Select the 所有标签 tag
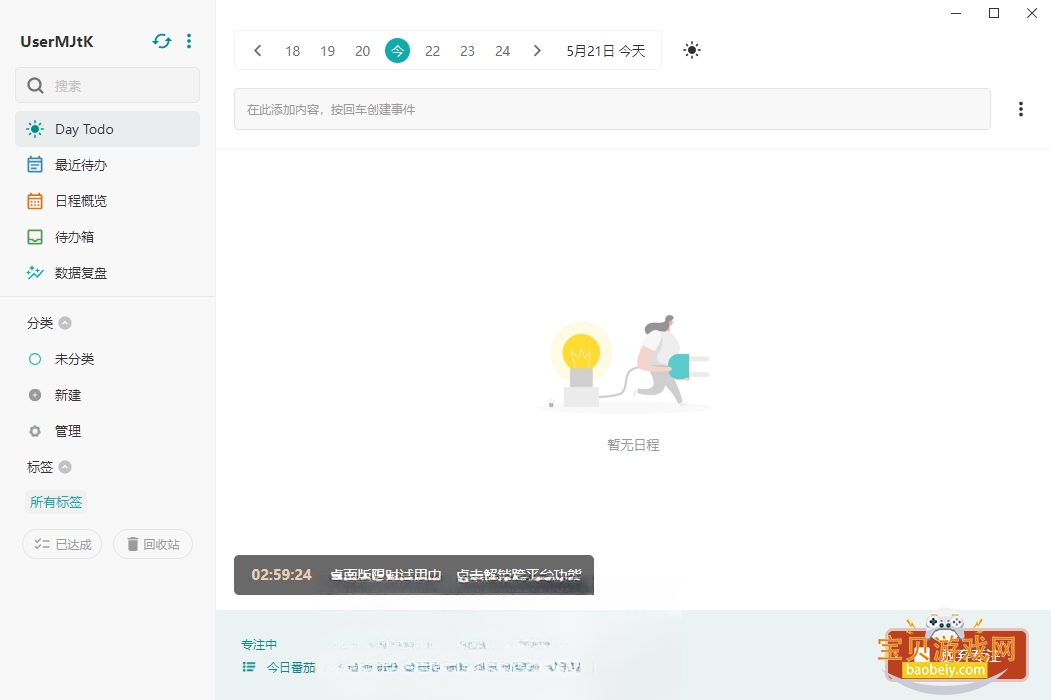This screenshot has height=700, width=1051. [56, 502]
